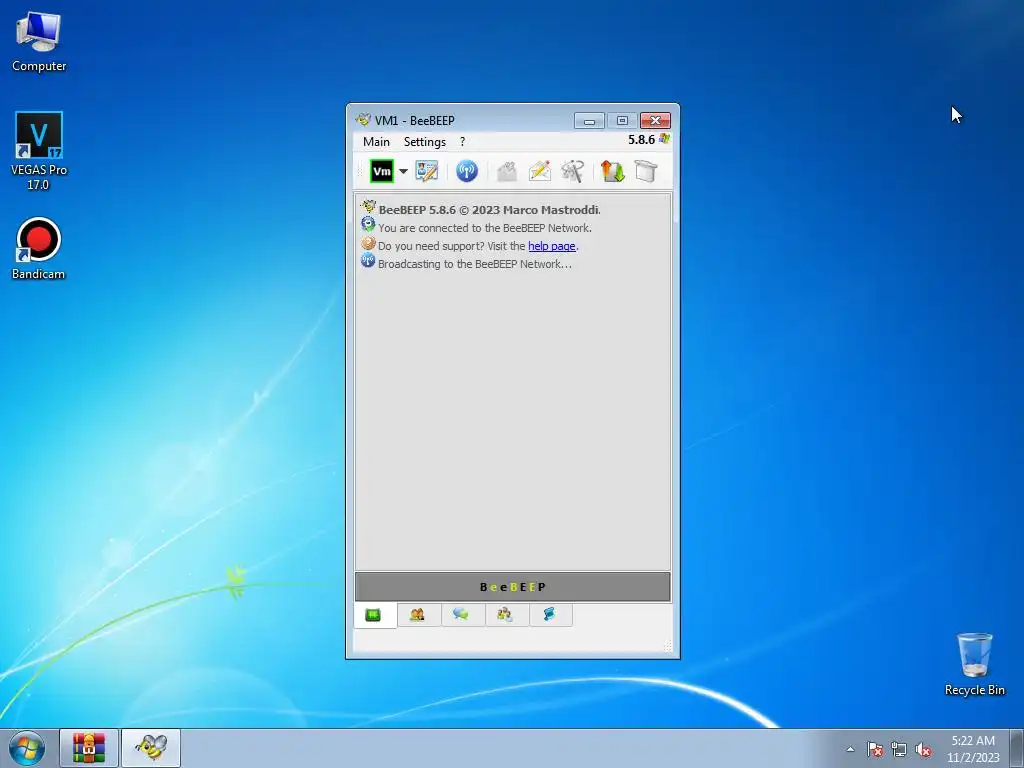Click the blue broadcast antenna icon
The height and width of the screenshot is (768, 1024).
click(x=466, y=171)
